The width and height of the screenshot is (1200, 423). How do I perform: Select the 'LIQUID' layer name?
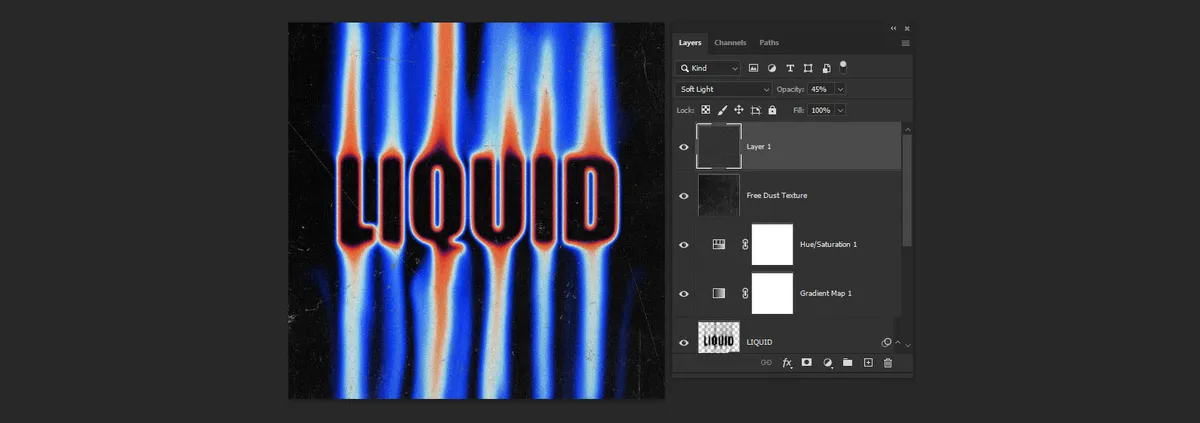(759, 342)
